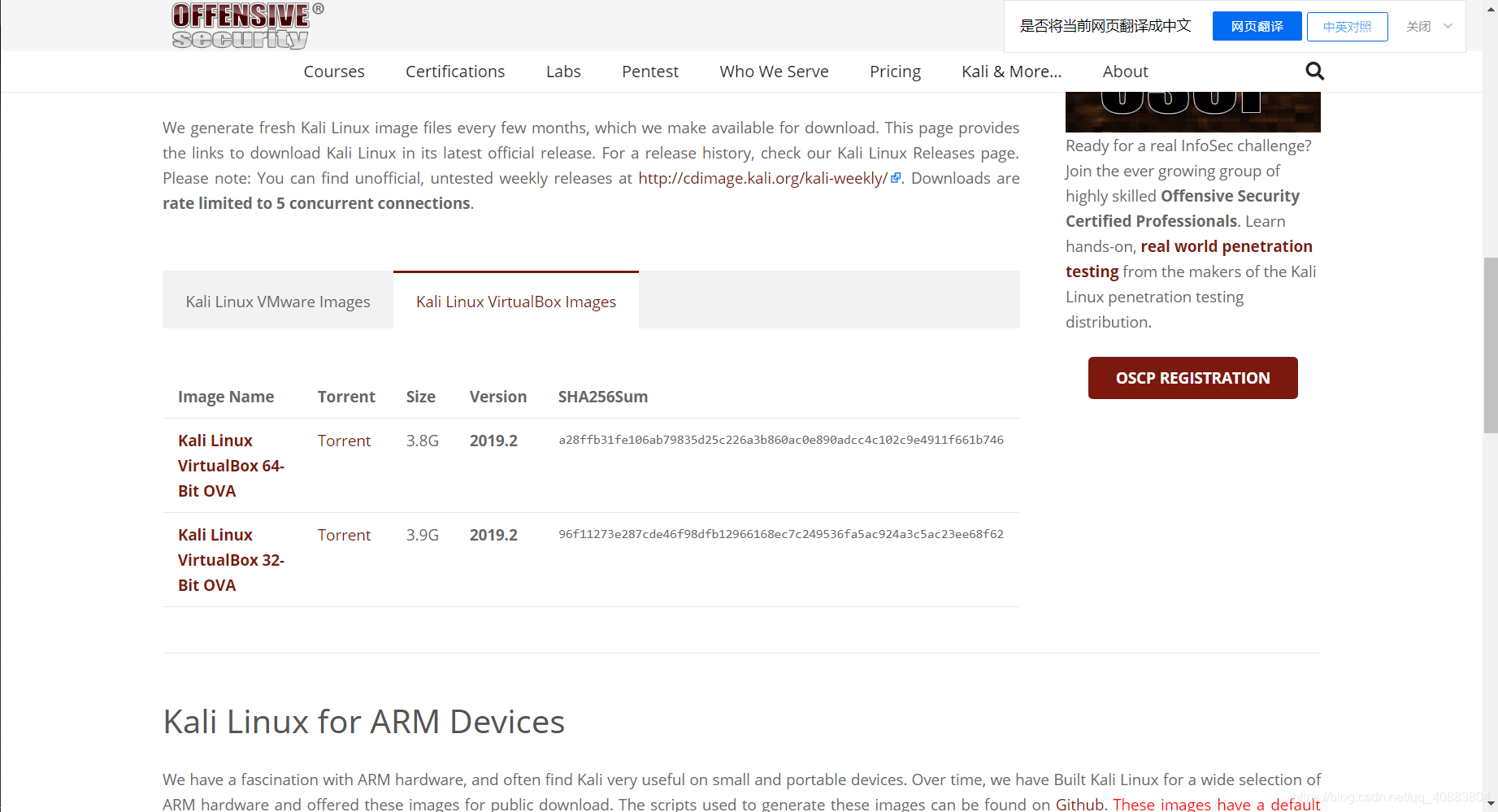Click the 3.8G size cell
Viewport: 1498px width, 812px height.
[423, 441]
